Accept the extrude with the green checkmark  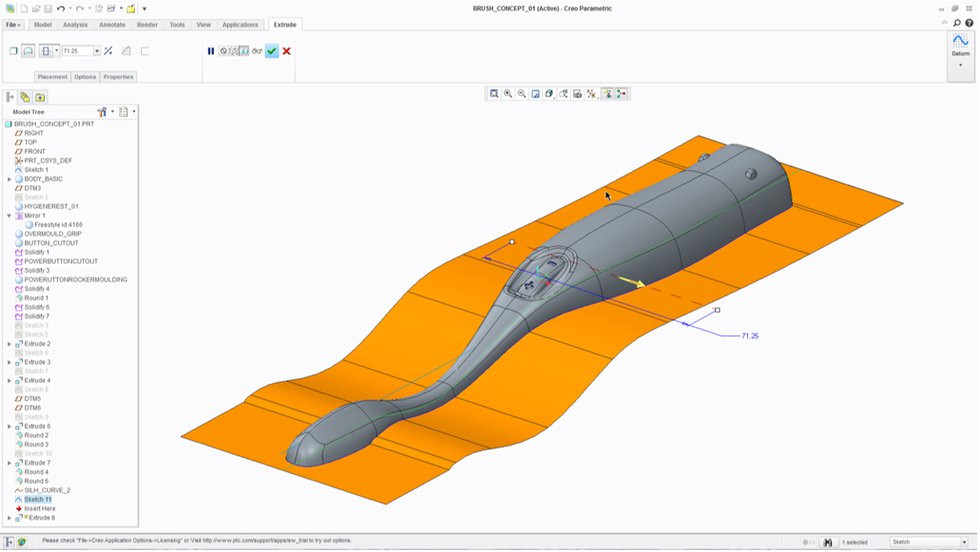point(271,51)
